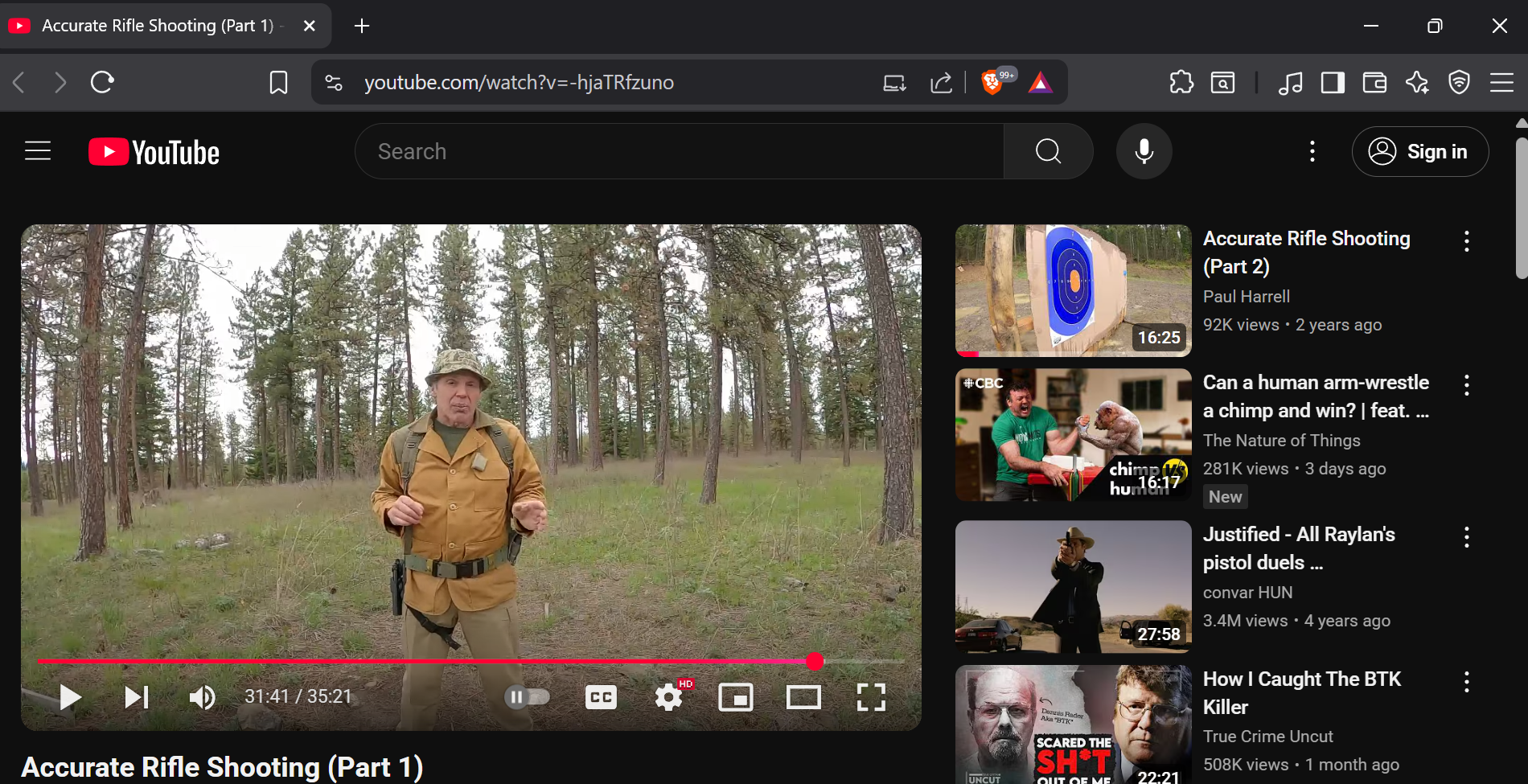Select the Accurate Rifle Shooting browser tab
Screen dimensions: 1528x784
[x=166, y=26]
